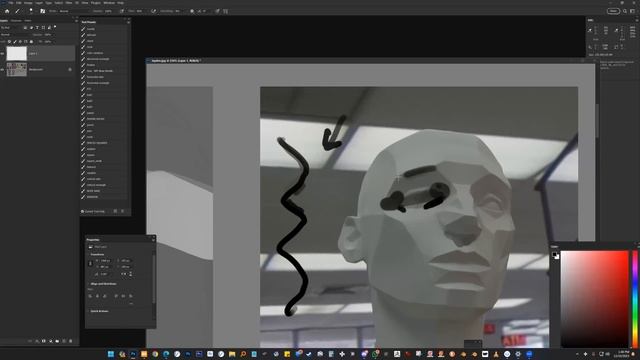Click the foreground color swatch in Color panel
Viewport: 640px width, 360px height.
pyautogui.click(x=555, y=255)
